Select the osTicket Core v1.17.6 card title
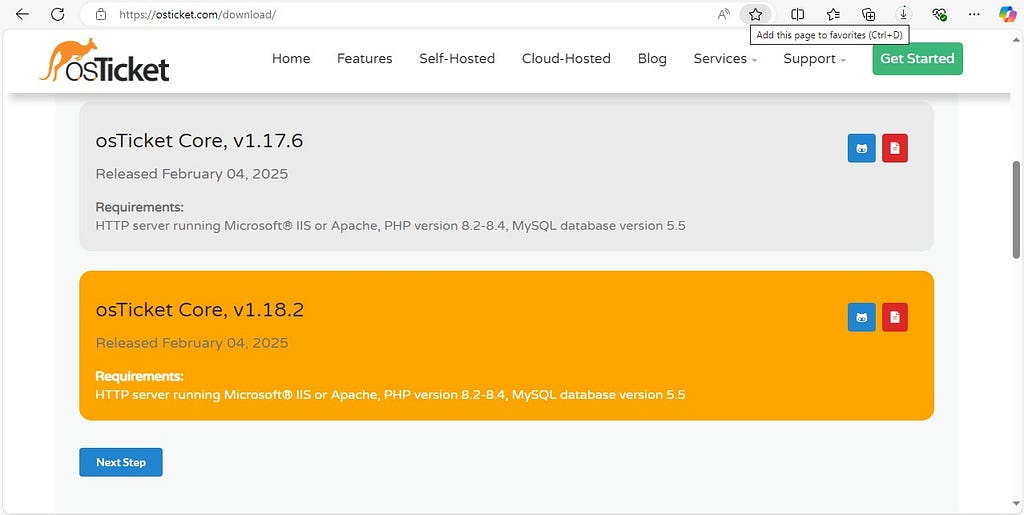The image size is (1024, 515). pos(199,141)
